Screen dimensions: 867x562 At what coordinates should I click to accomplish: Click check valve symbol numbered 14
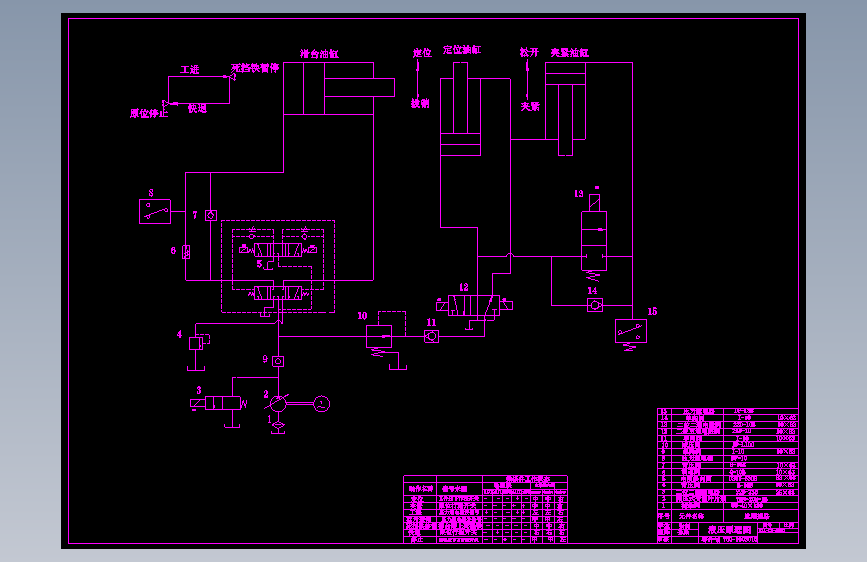coord(595,305)
